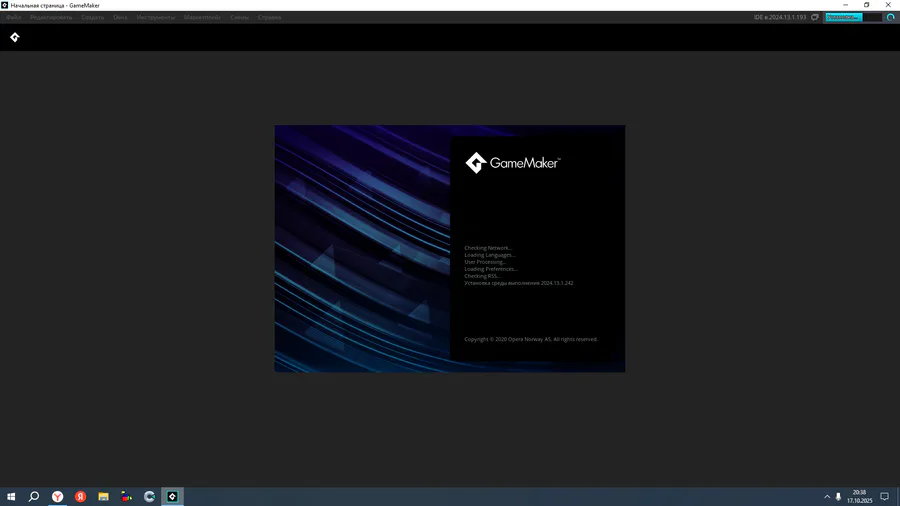This screenshot has width=900, height=506.
Task: Open the Создать menu
Action: [x=92, y=17]
